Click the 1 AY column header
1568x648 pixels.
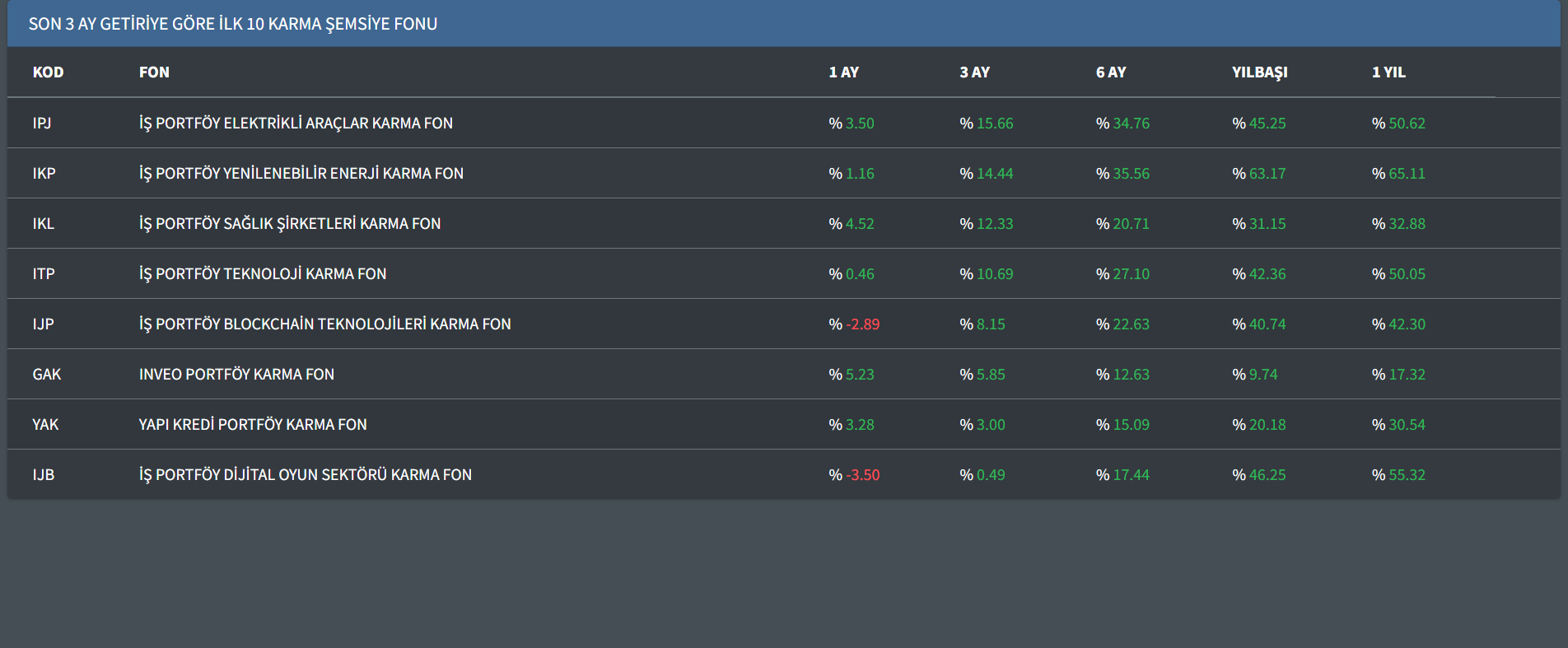[x=843, y=72]
